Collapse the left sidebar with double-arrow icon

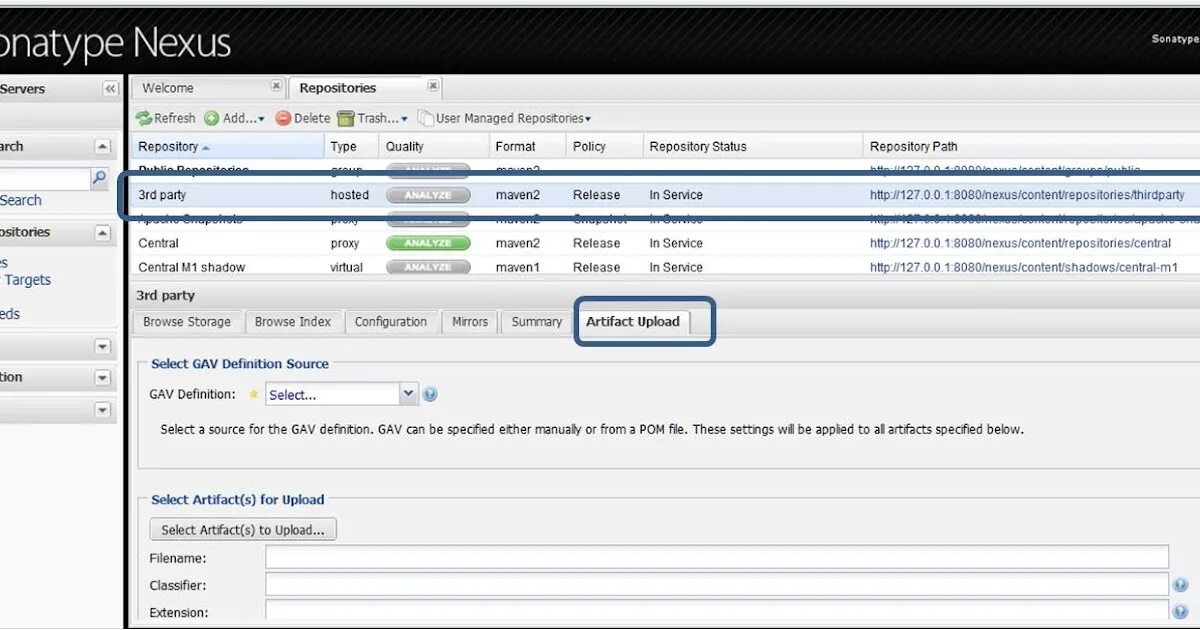[110, 89]
